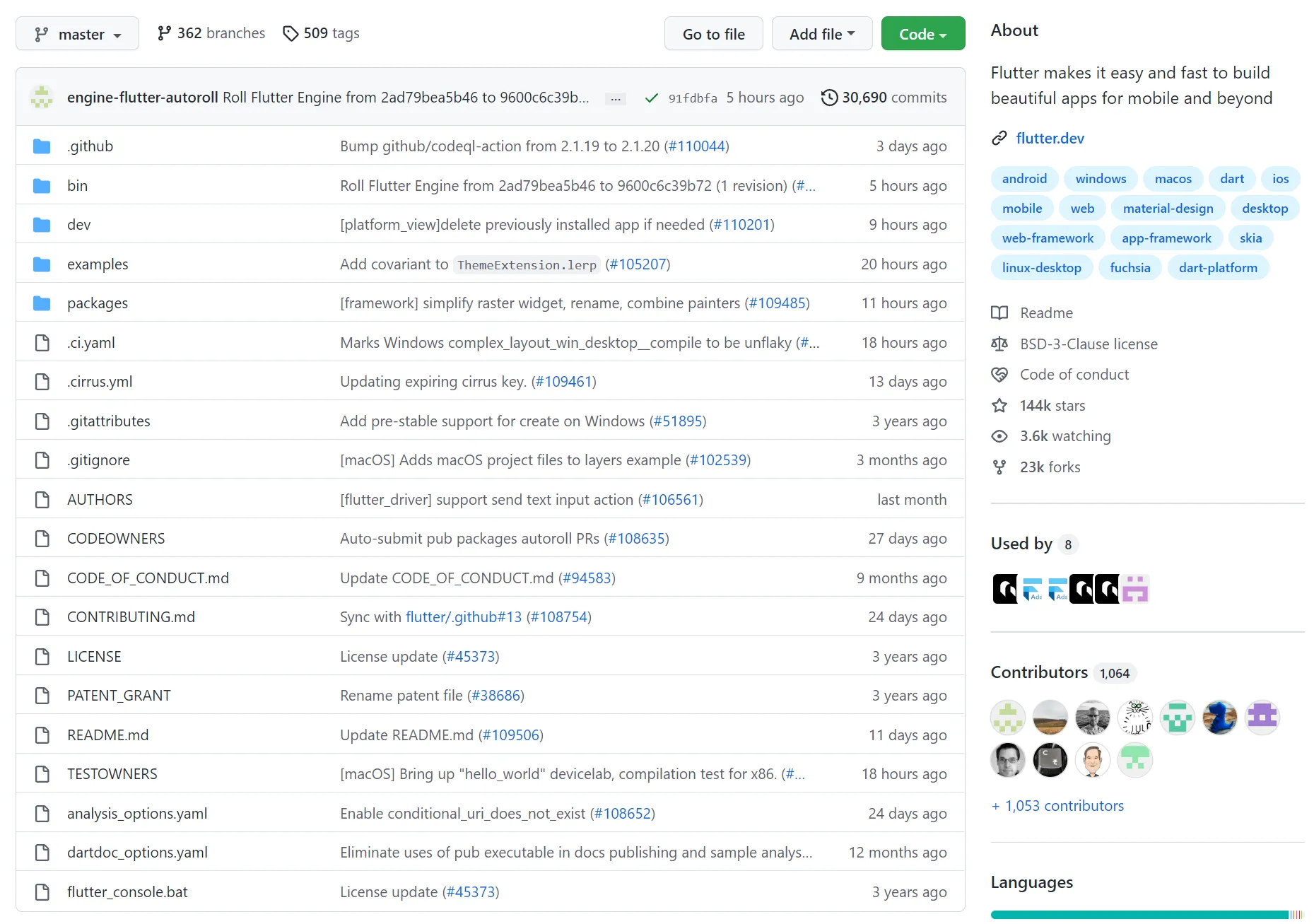This screenshot has height=924, width=1314.
Task: Open commit hash 91fdbfa
Action: [x=693, y=98]
